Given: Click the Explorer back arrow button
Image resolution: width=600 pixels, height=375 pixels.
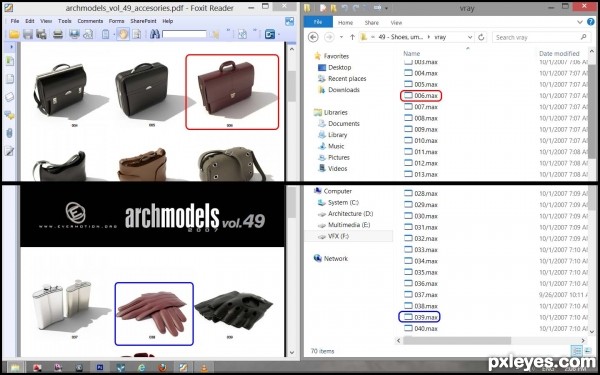Looking at the screenshot, I should point(313,37).
